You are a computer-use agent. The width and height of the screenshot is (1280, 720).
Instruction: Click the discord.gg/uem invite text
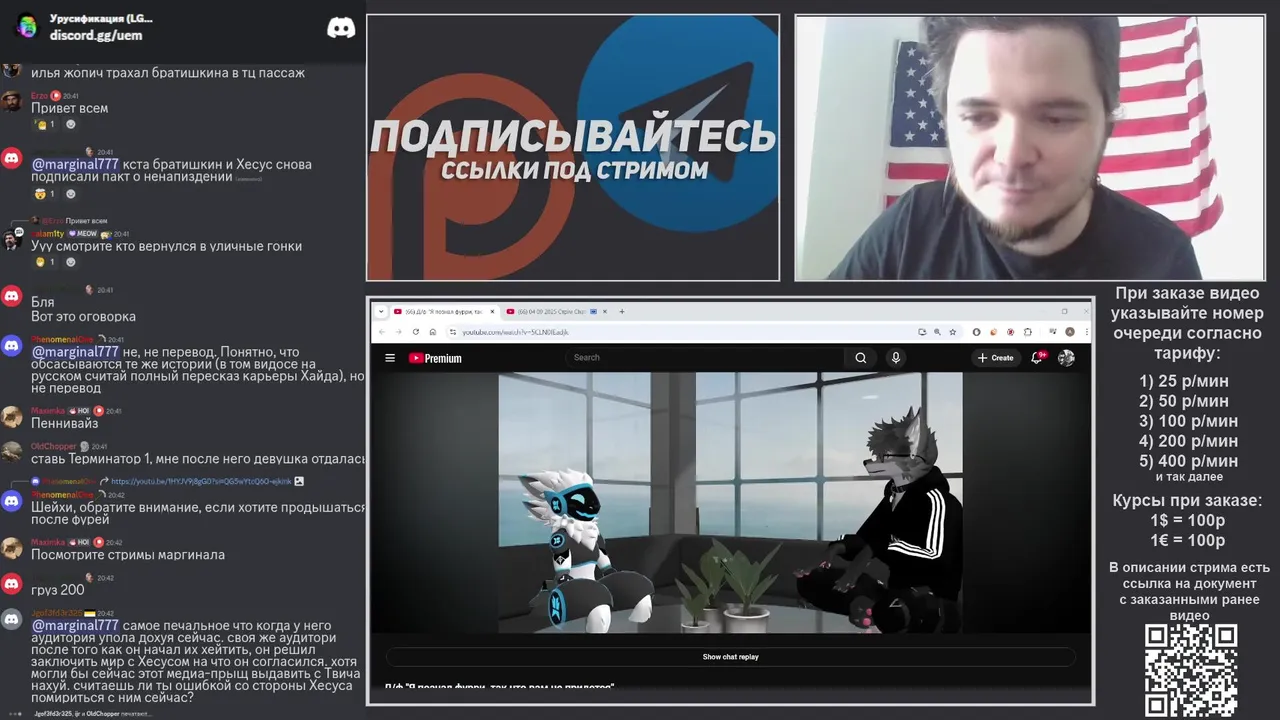pyautogui.click(x=96, y=35)
